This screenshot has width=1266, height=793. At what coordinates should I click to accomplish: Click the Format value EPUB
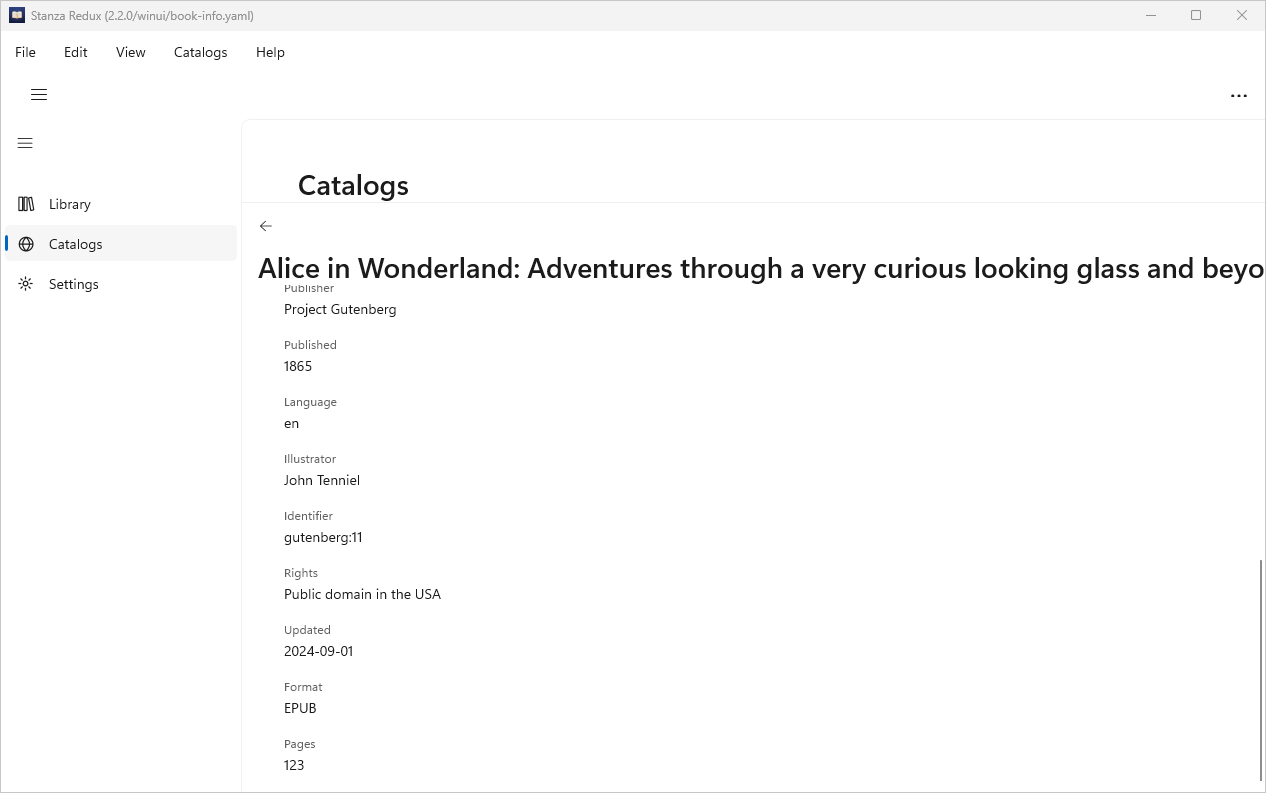[300, 708]
